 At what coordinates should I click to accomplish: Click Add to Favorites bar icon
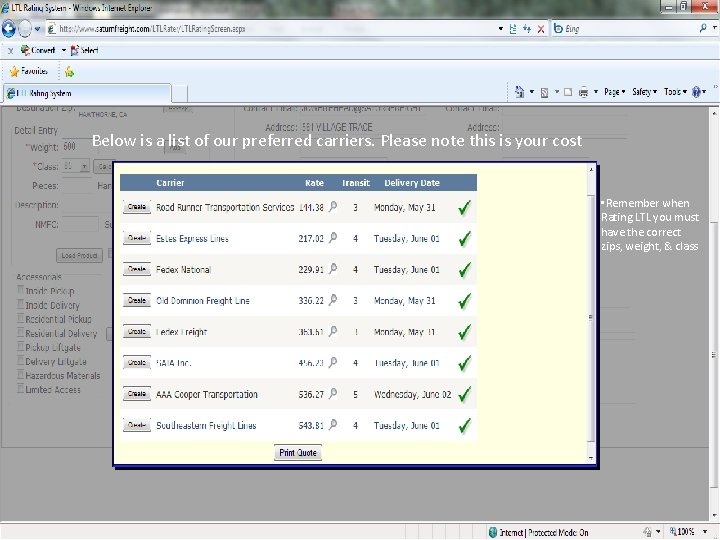(69, 72)
